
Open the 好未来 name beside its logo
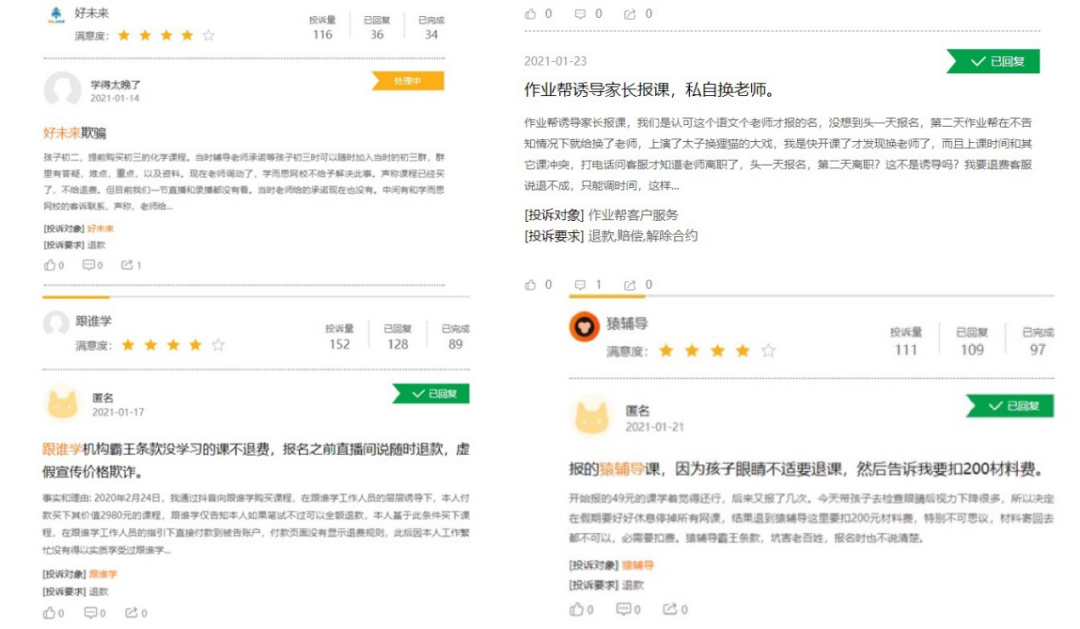click(92, 13)
